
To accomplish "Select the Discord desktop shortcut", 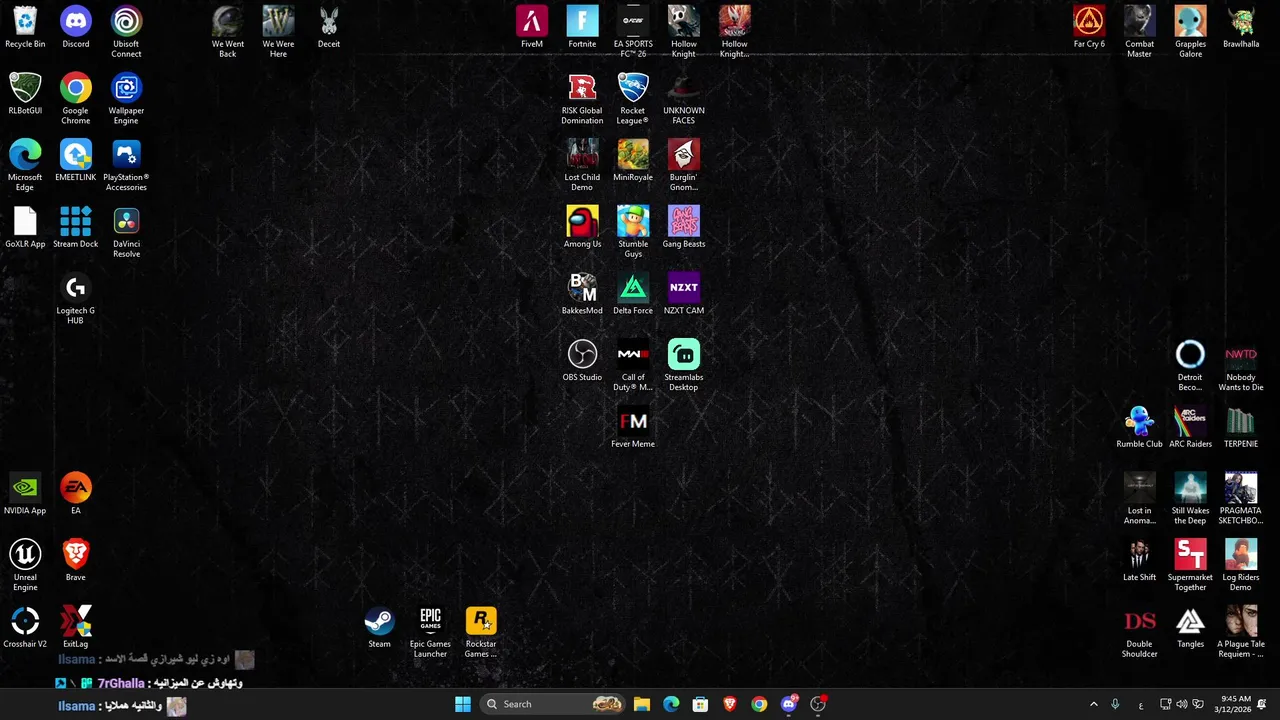I will click(76, 27).
